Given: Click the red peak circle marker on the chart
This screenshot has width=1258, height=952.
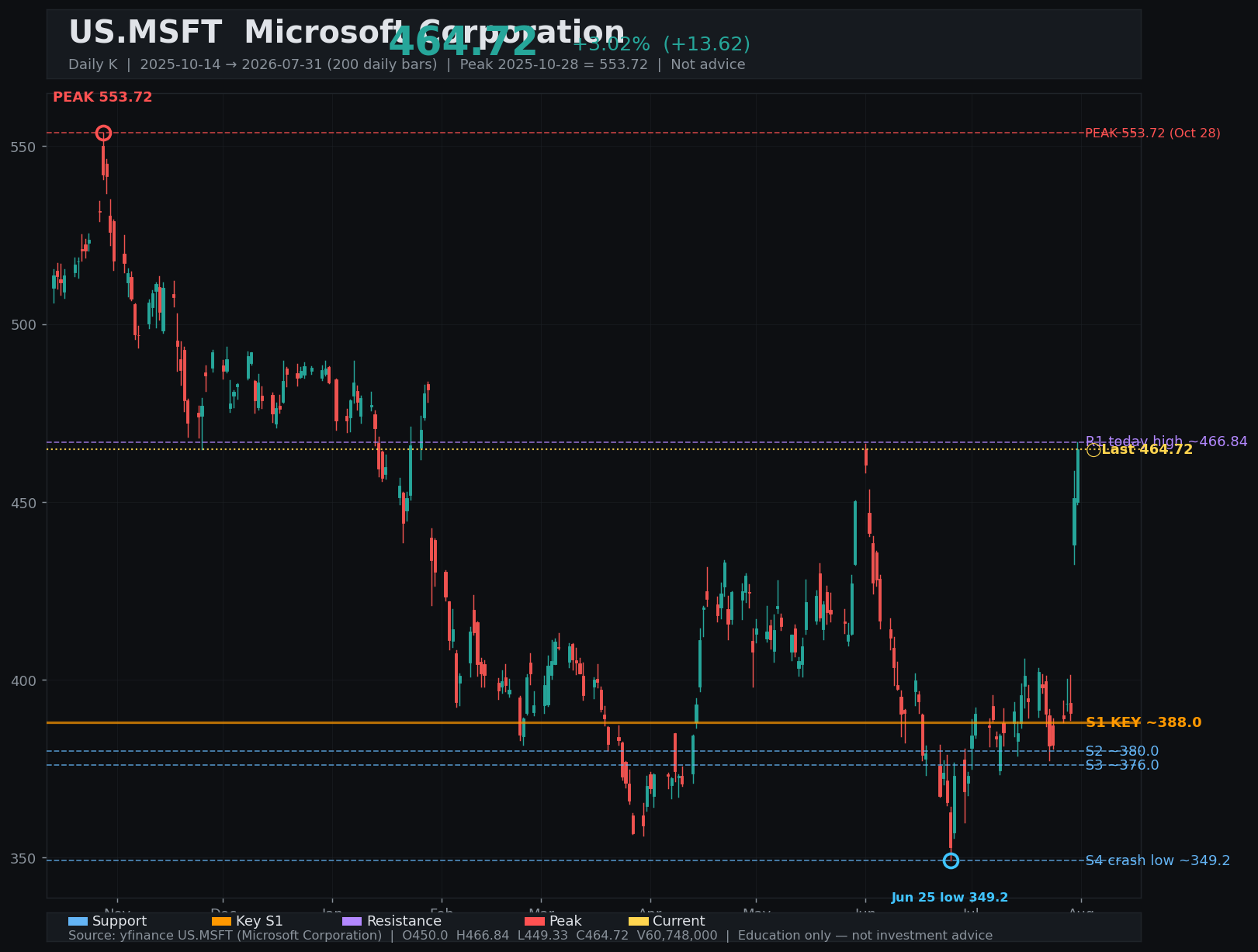Looking at the screenshot, I should [x=103, y=133].
